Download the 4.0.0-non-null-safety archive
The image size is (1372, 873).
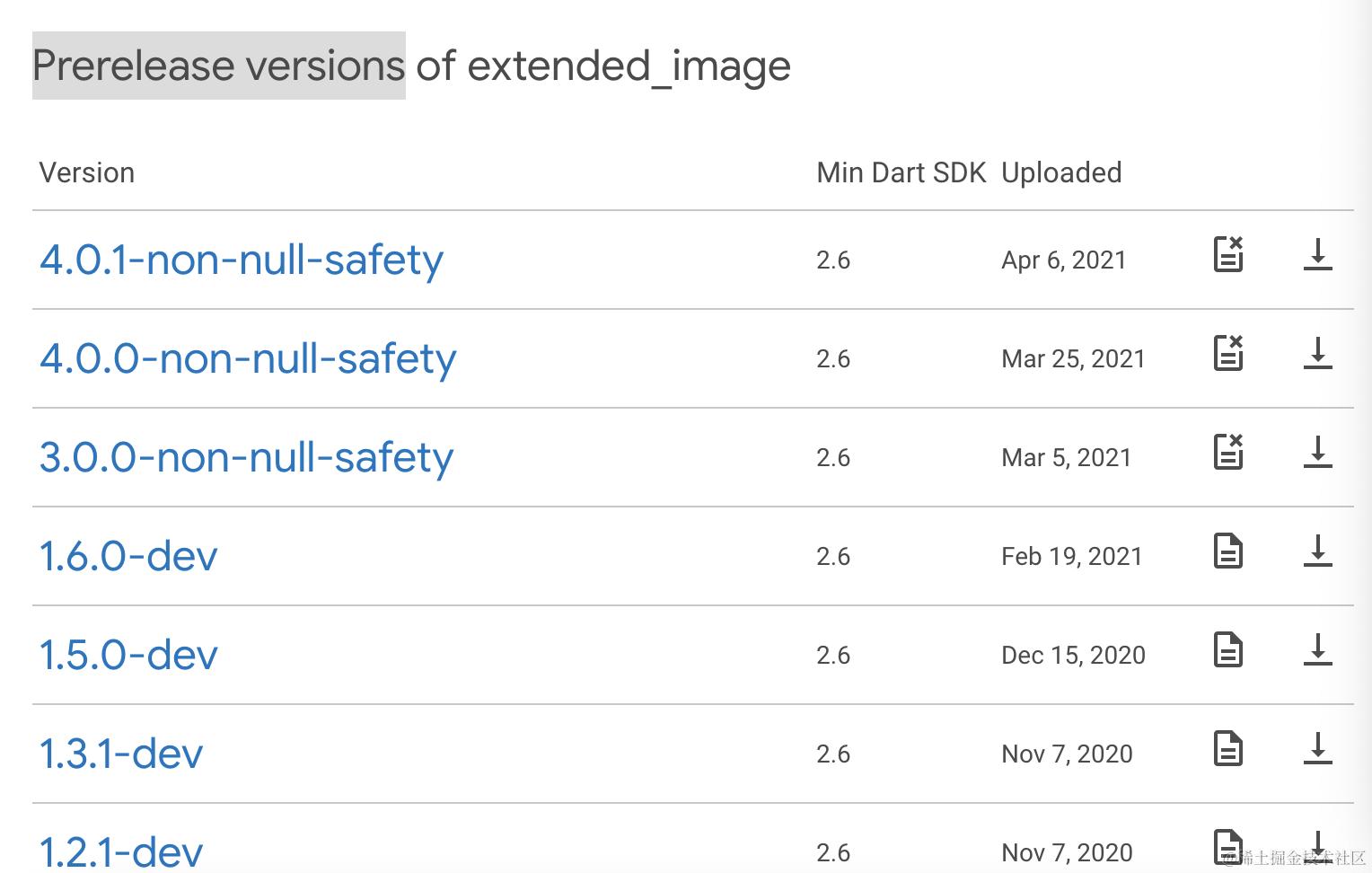1317,353
